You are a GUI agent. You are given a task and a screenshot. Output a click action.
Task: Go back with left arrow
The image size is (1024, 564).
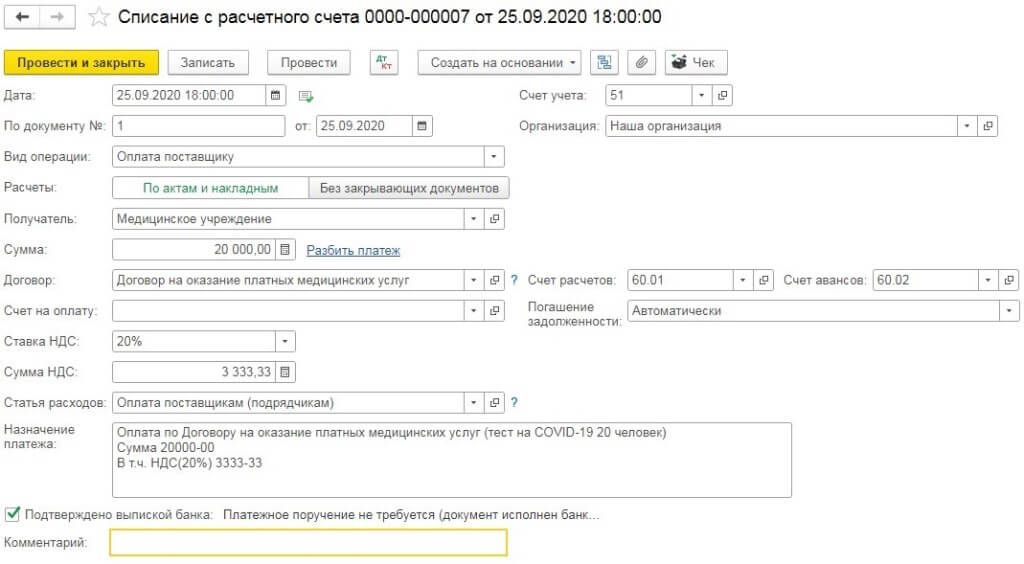[x=22, y=17]
